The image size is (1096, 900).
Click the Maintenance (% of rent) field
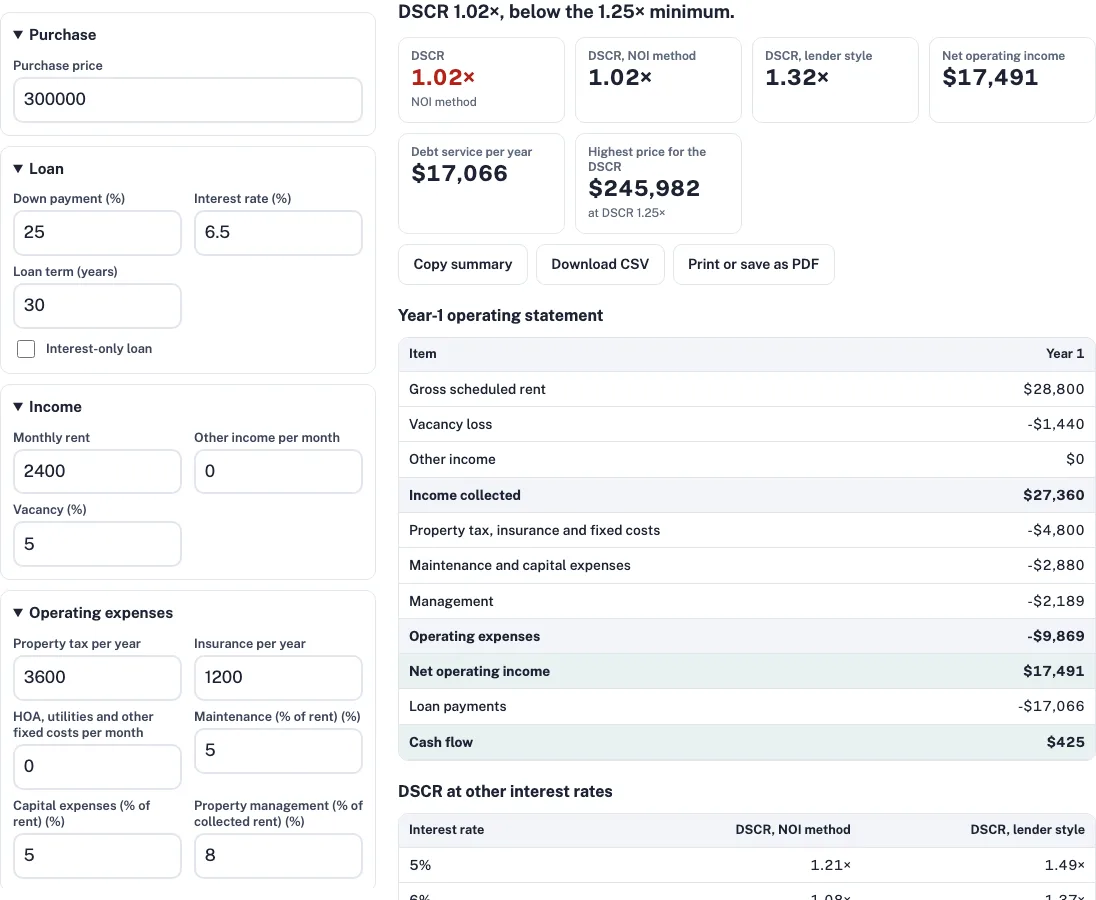(x=278, y=750)
